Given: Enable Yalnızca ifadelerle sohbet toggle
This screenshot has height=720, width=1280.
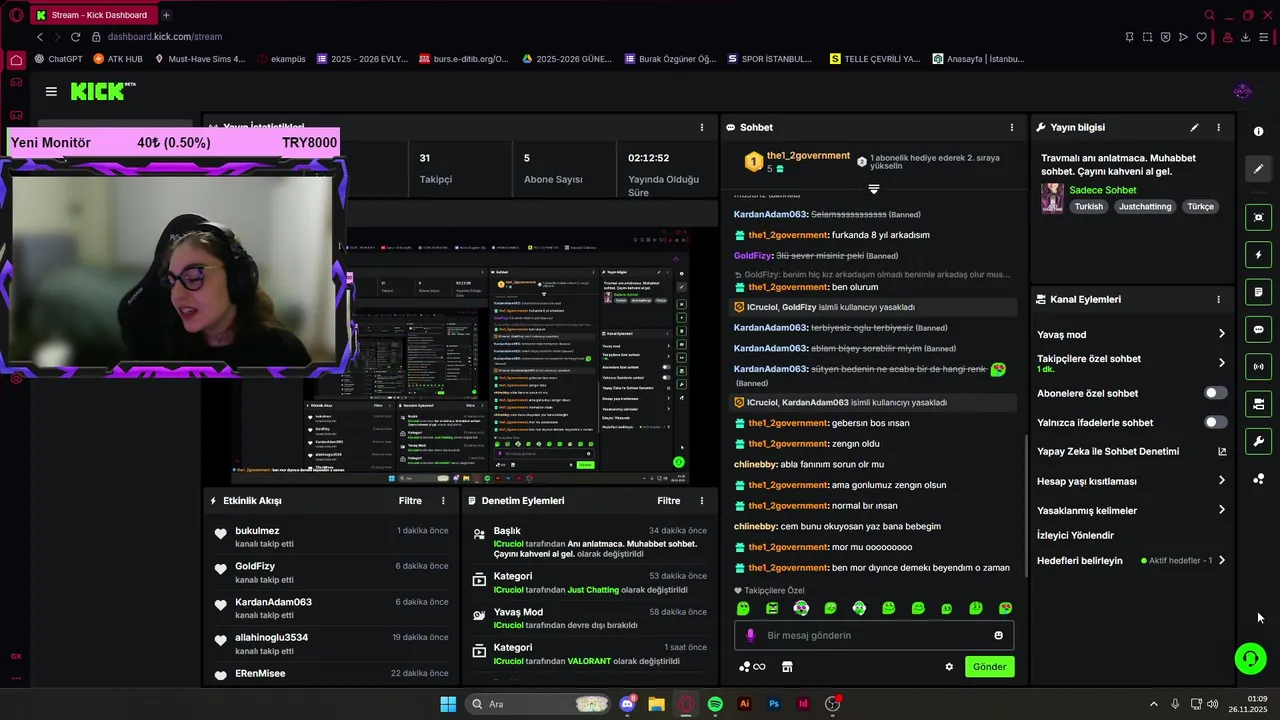Looking at the screenshot, I should click(x=1215, y=422).
